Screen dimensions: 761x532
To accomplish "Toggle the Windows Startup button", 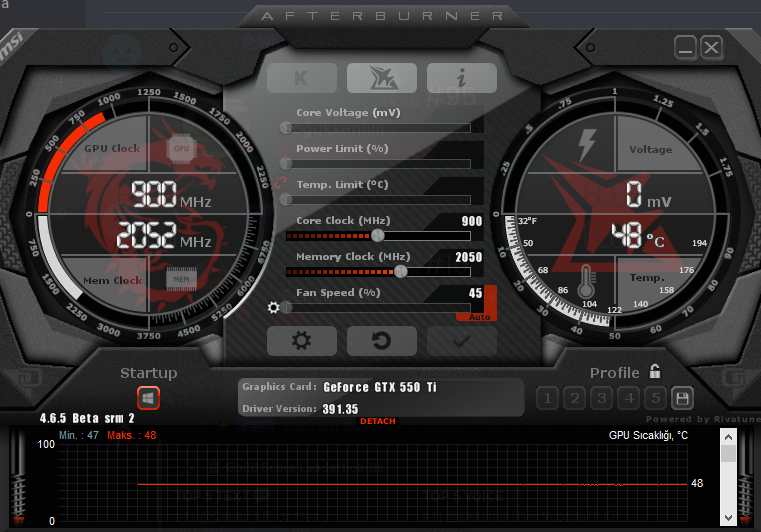I will (148, 398).
